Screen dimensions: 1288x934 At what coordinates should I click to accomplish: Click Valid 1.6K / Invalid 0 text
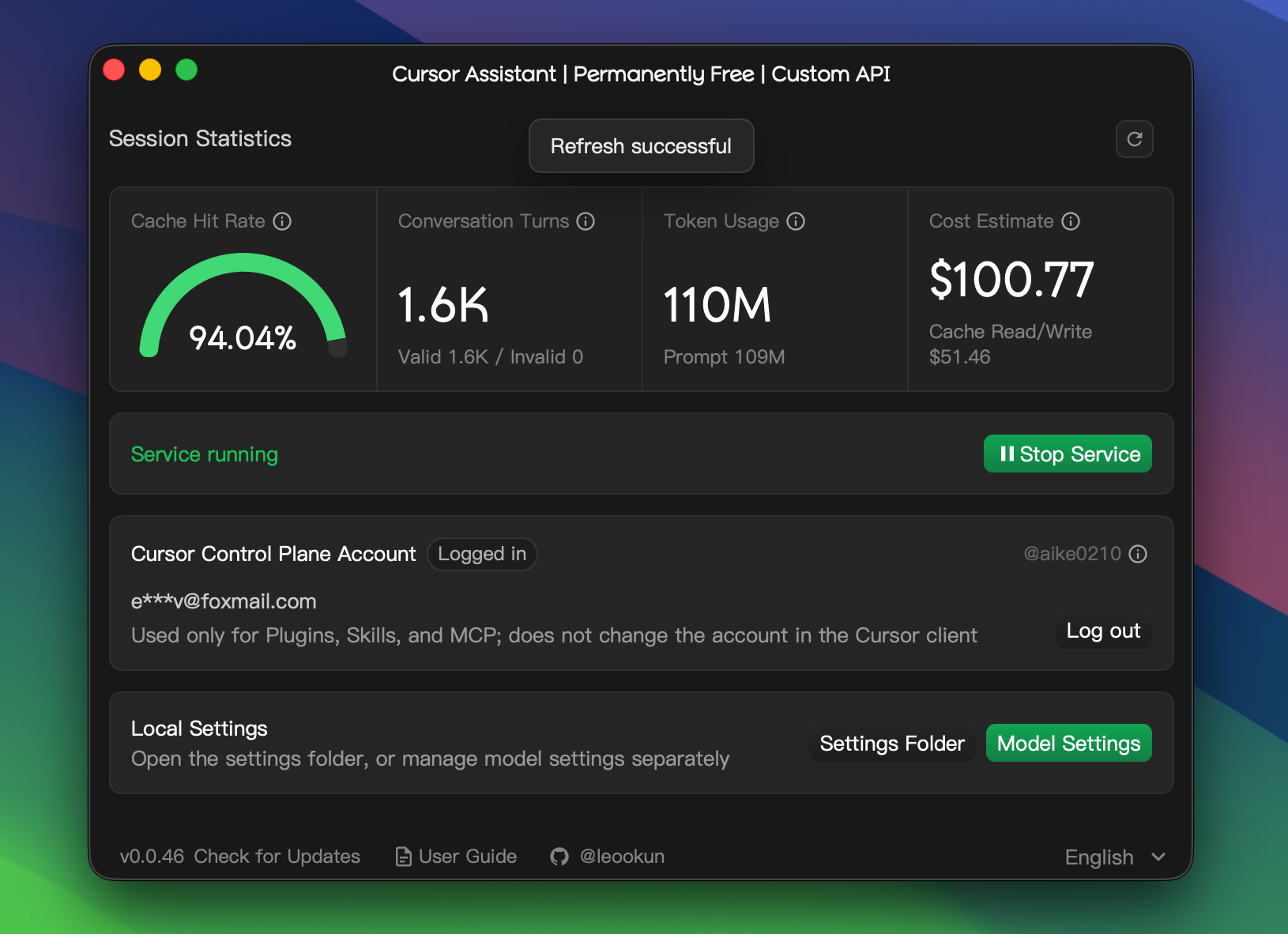pos(491,357)
